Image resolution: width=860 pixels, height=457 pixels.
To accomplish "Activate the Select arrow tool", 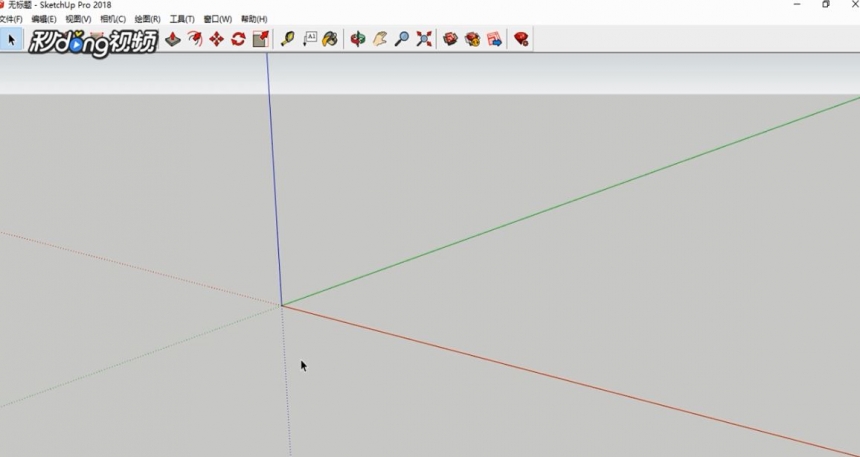I will point(11,39).
